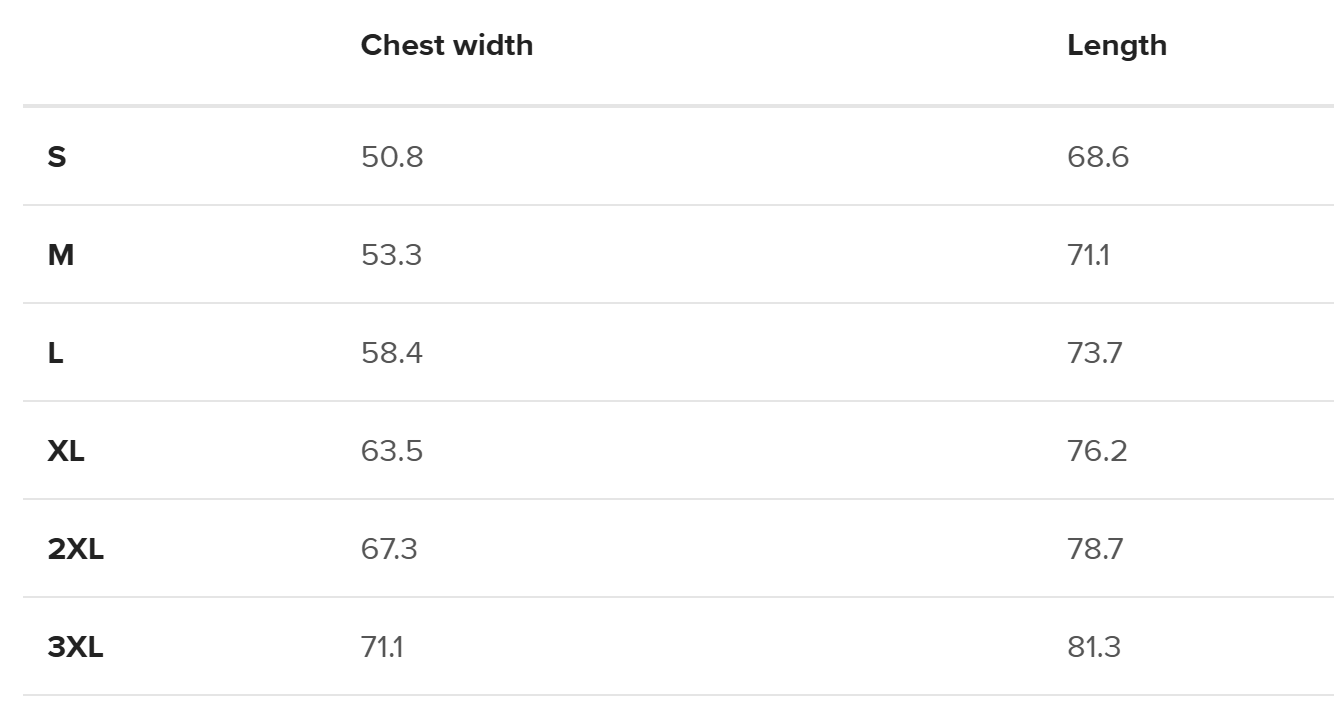Viewport: 1334px width, 718px height.
Task: Click chest width value 53.3
Action: tap(392, 255)
